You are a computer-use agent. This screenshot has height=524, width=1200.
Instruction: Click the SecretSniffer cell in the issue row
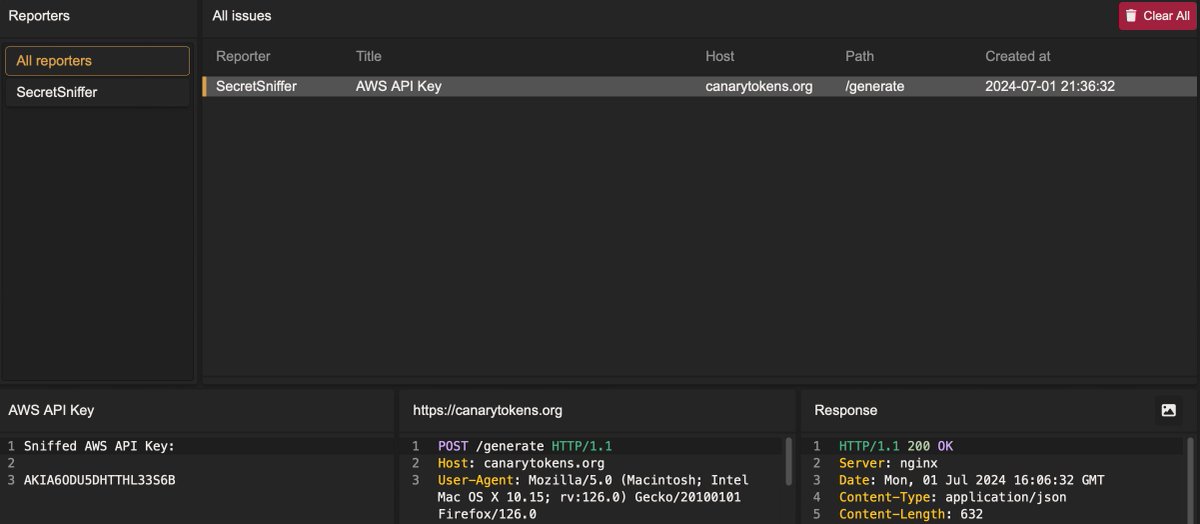pyautogui.click(x=256, y=86)
